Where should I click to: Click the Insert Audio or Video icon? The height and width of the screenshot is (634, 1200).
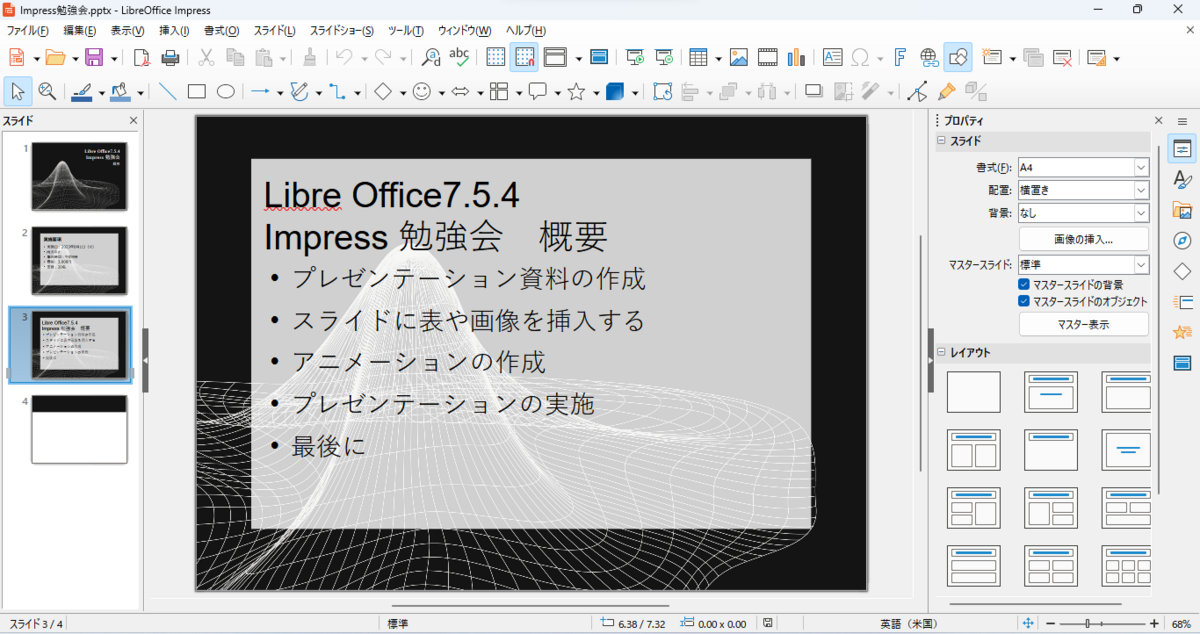click(x=768, y=57)
